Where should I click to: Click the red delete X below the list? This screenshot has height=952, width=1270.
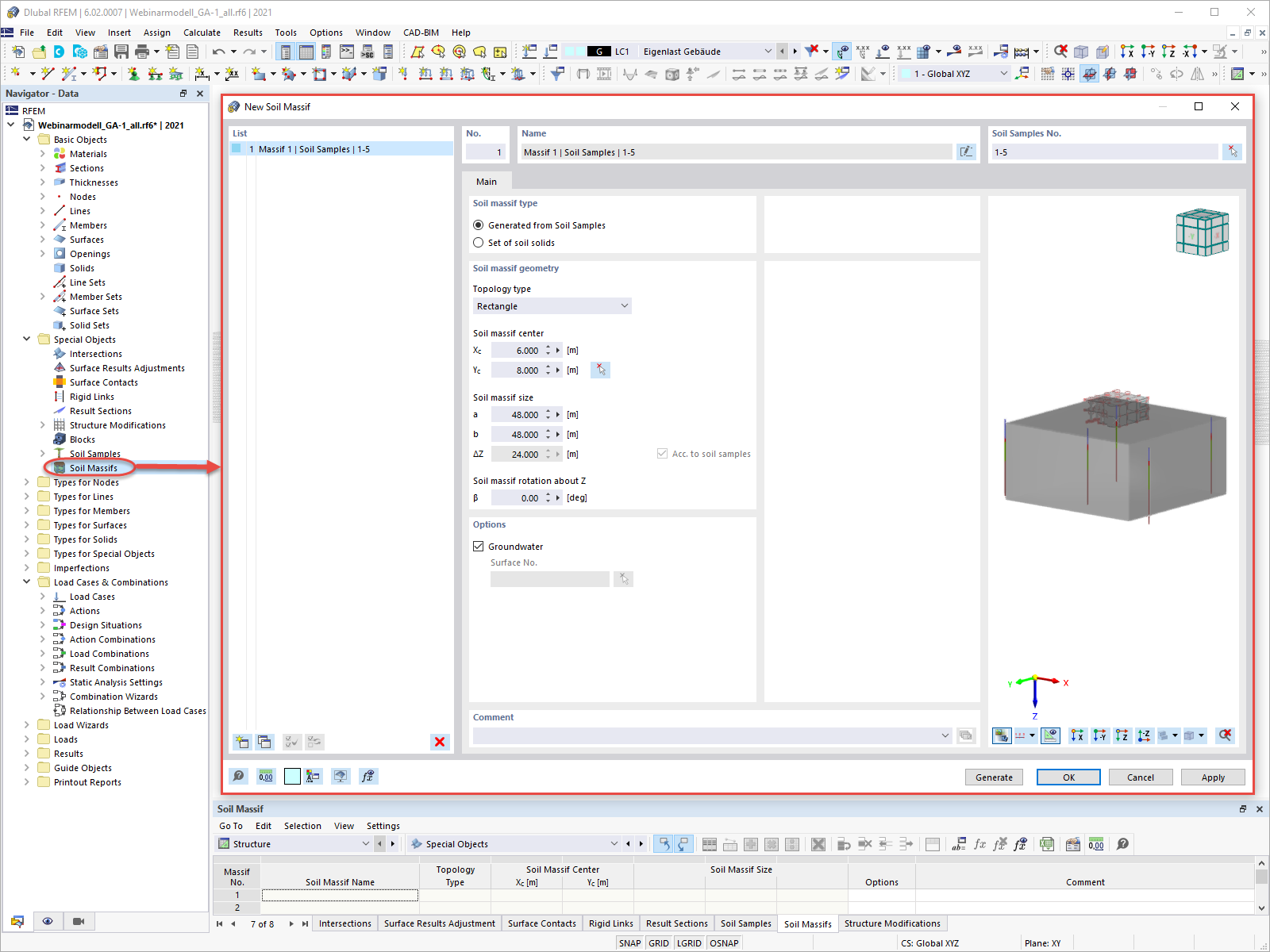440,742
